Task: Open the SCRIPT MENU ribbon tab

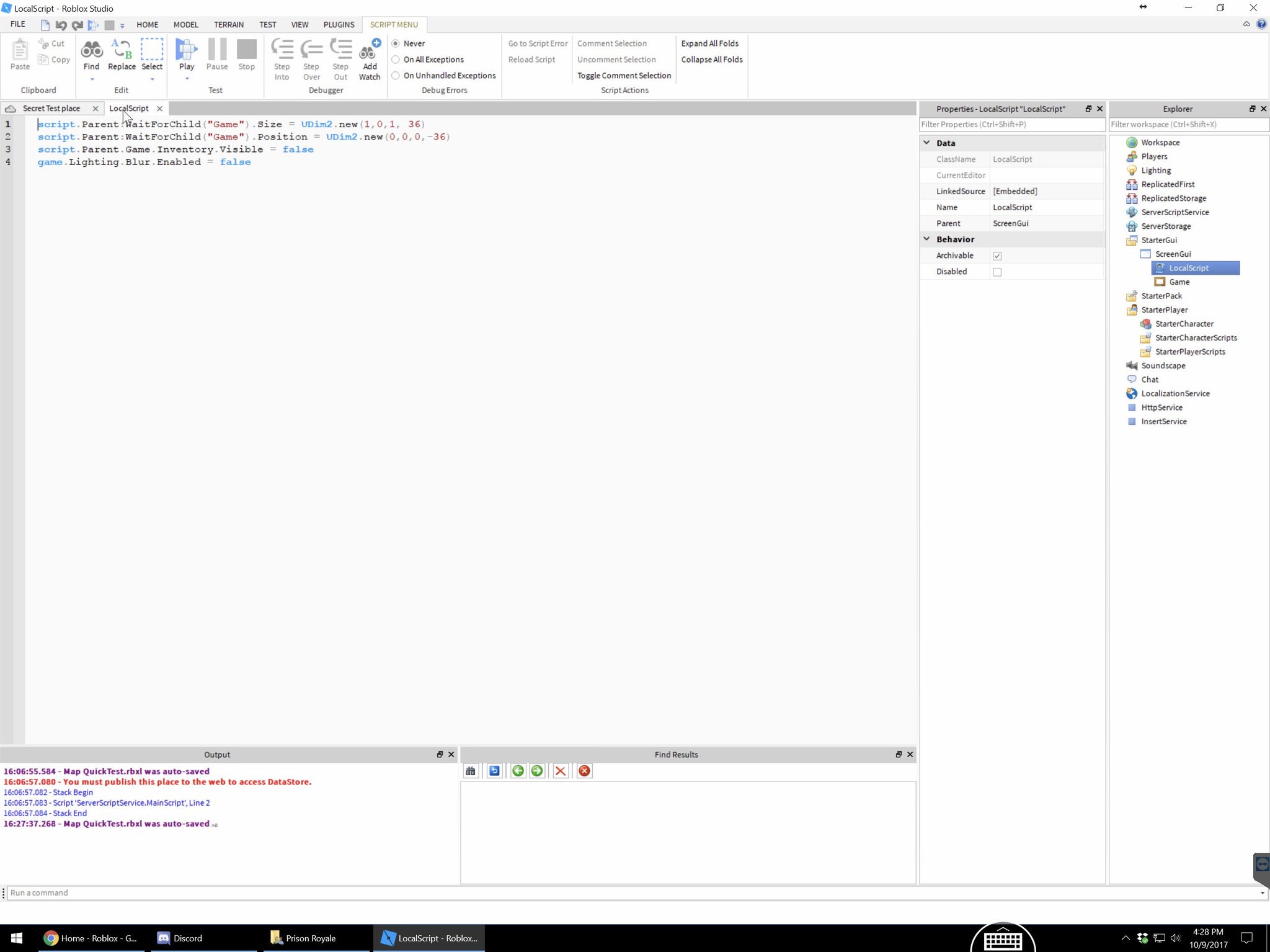Action: (393, 24)
